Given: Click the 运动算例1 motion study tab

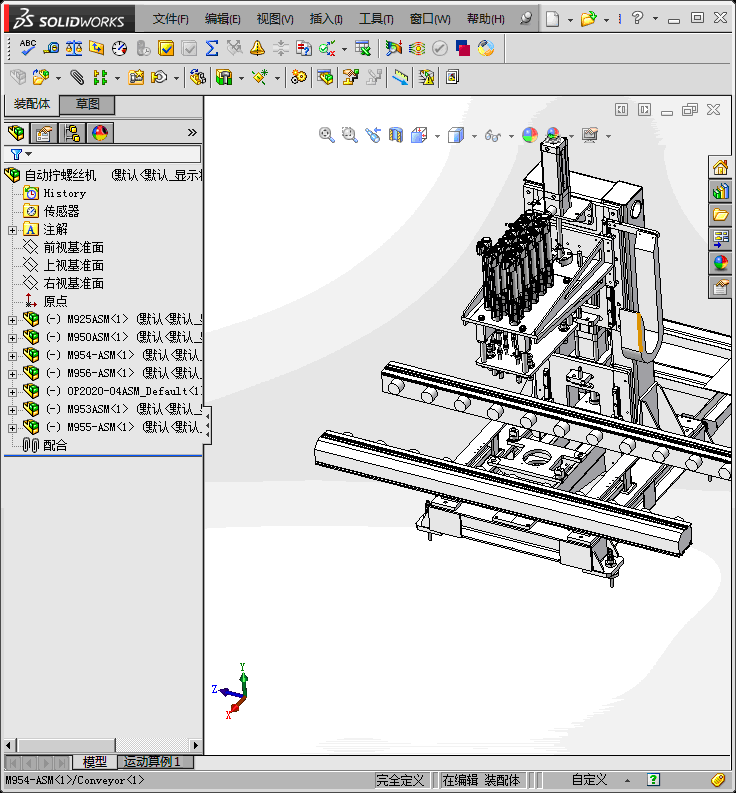Looking at the screenshot, I should coord(153,762).
